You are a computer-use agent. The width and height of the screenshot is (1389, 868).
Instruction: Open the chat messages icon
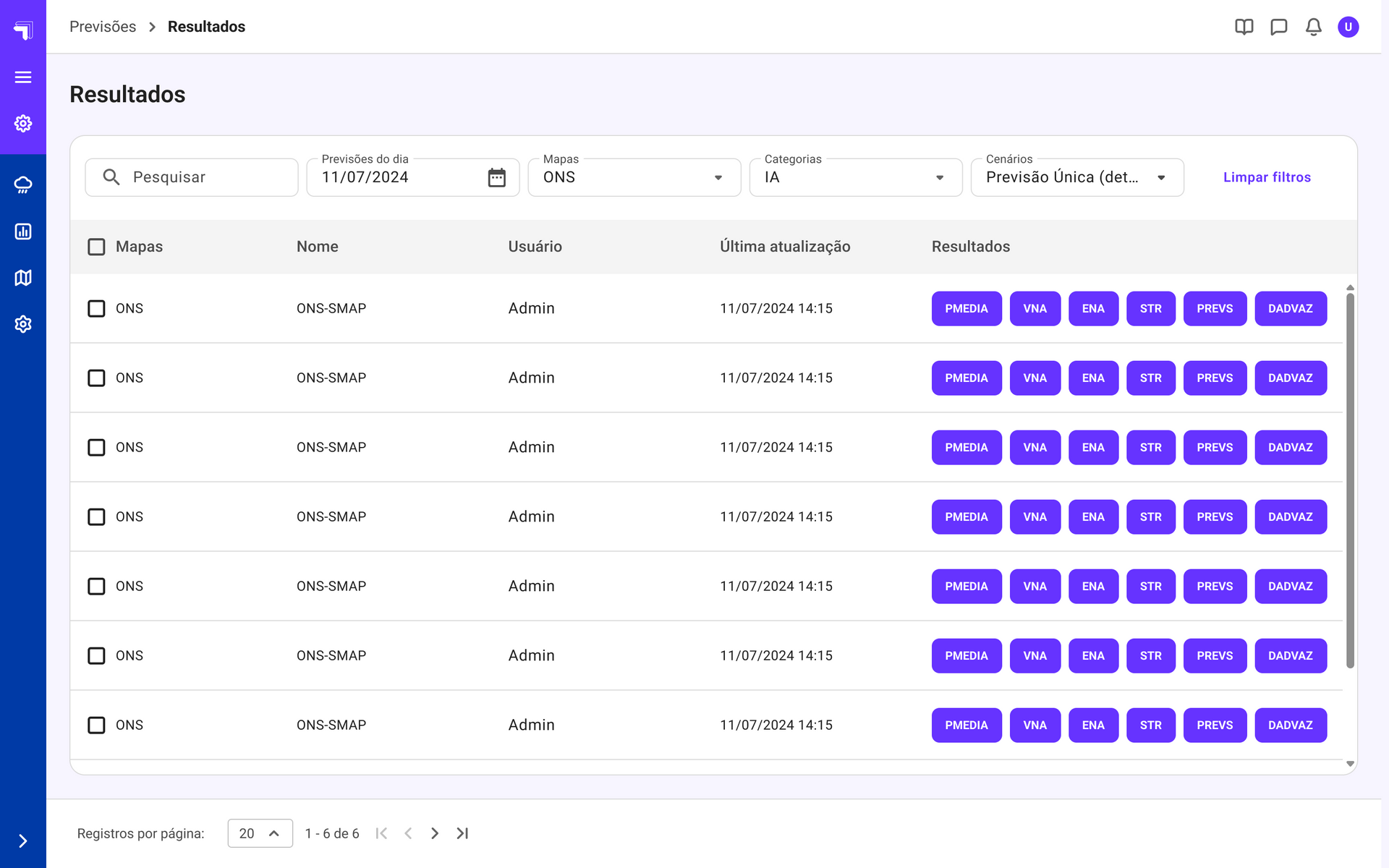[1278, 27]
